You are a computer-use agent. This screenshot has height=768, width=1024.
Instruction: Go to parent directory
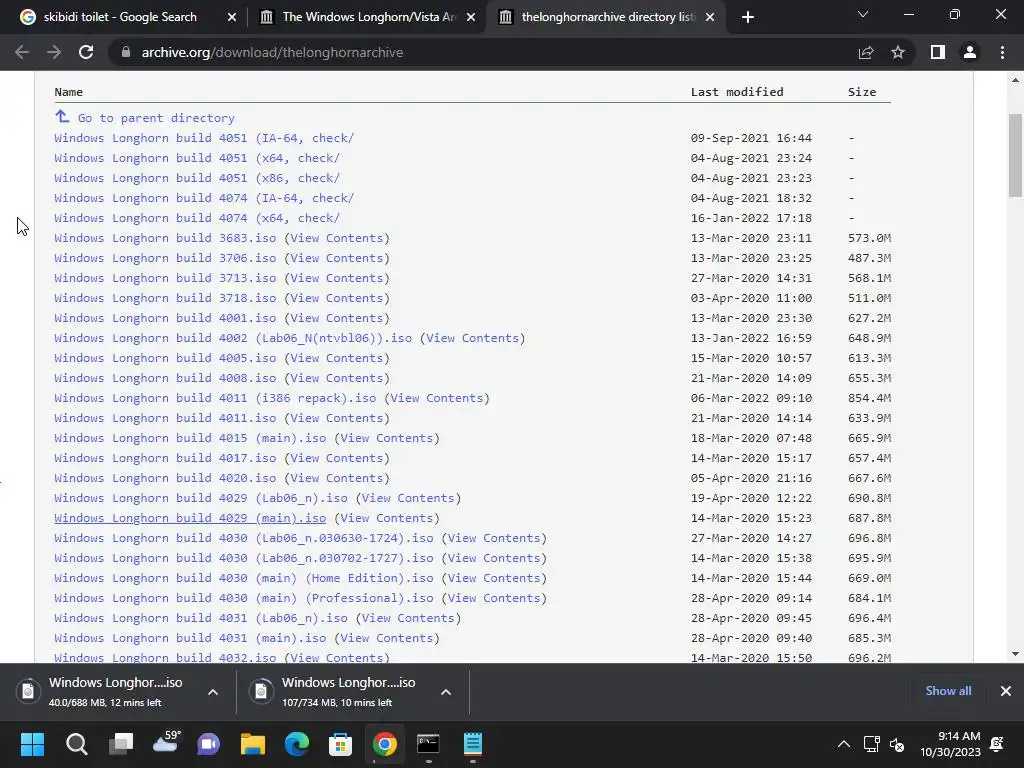pyautogui.click(x=156, y=118)
